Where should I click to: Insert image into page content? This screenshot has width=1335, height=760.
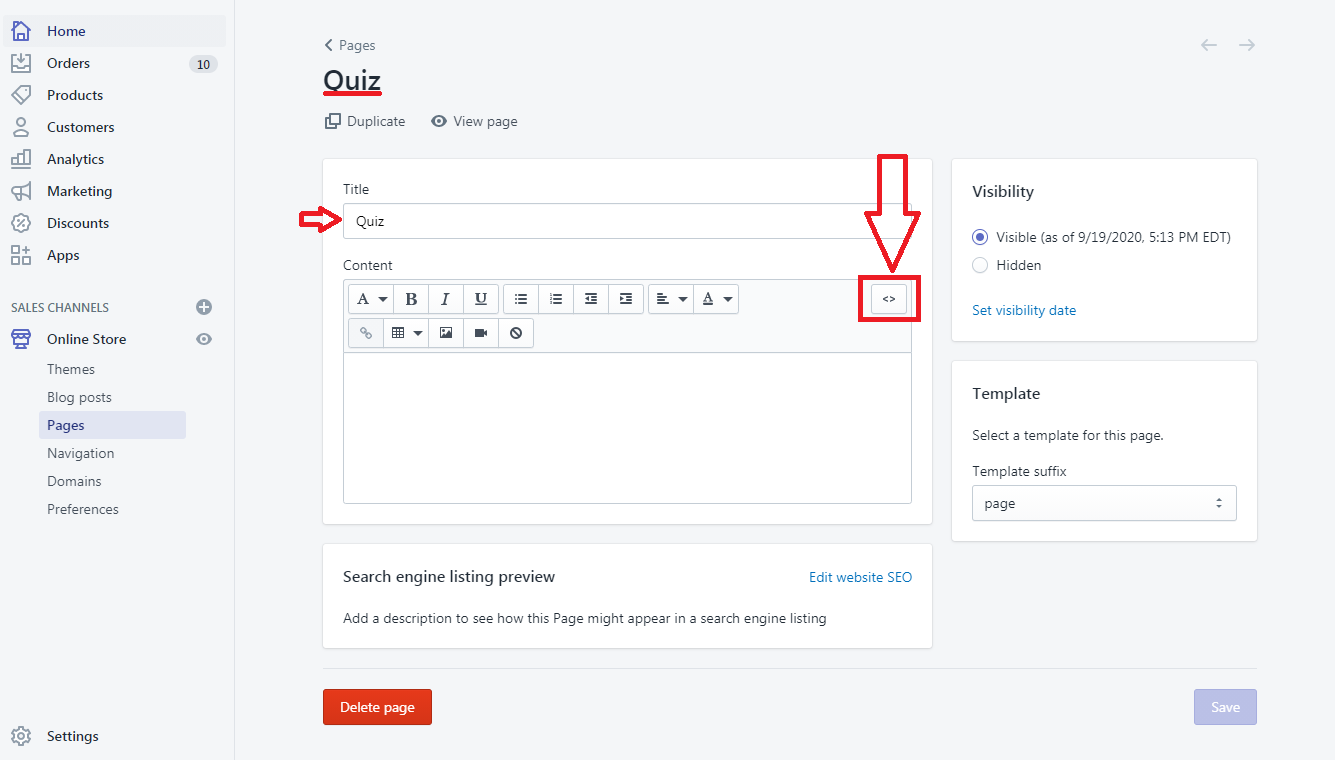click(x=446, y=333)
